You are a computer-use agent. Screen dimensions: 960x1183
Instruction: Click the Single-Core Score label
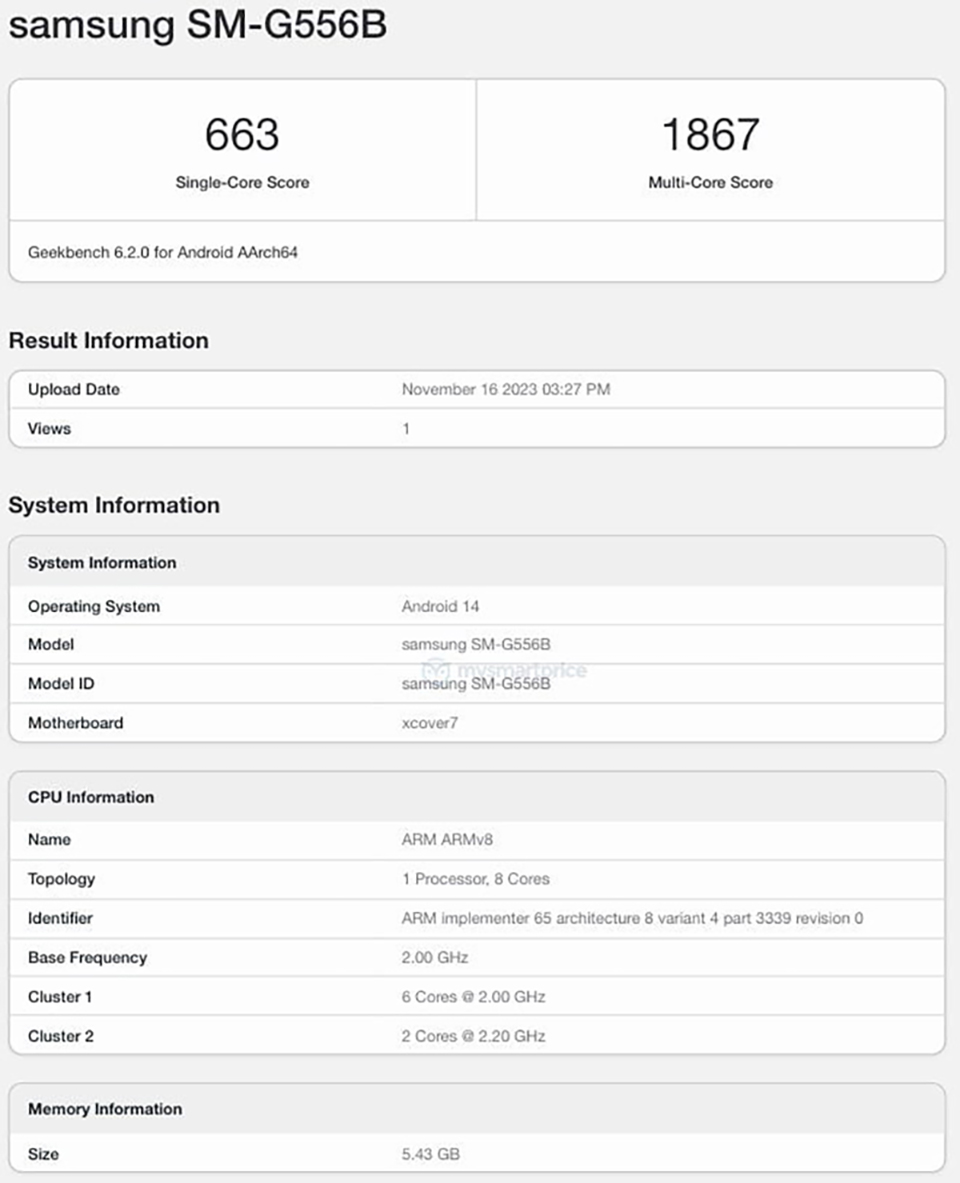242,183
